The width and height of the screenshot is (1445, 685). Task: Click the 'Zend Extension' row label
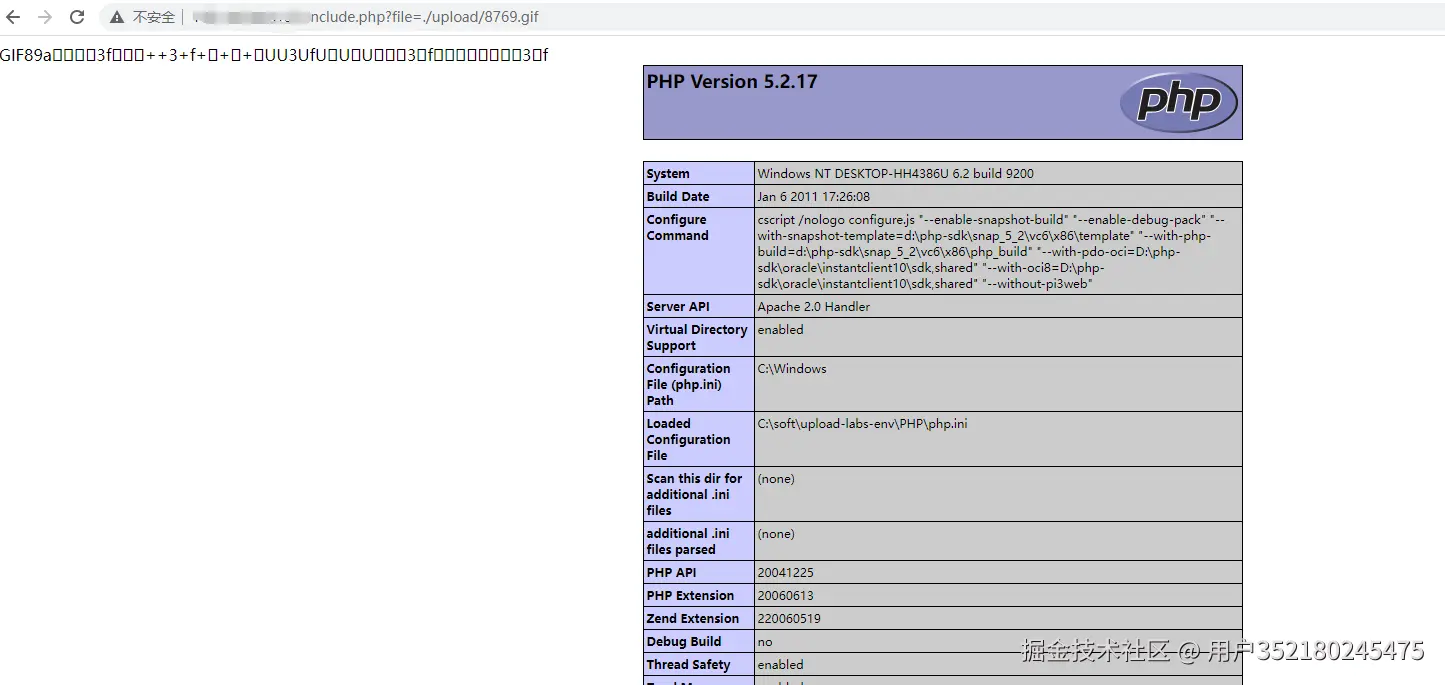(x=693, y=619)
